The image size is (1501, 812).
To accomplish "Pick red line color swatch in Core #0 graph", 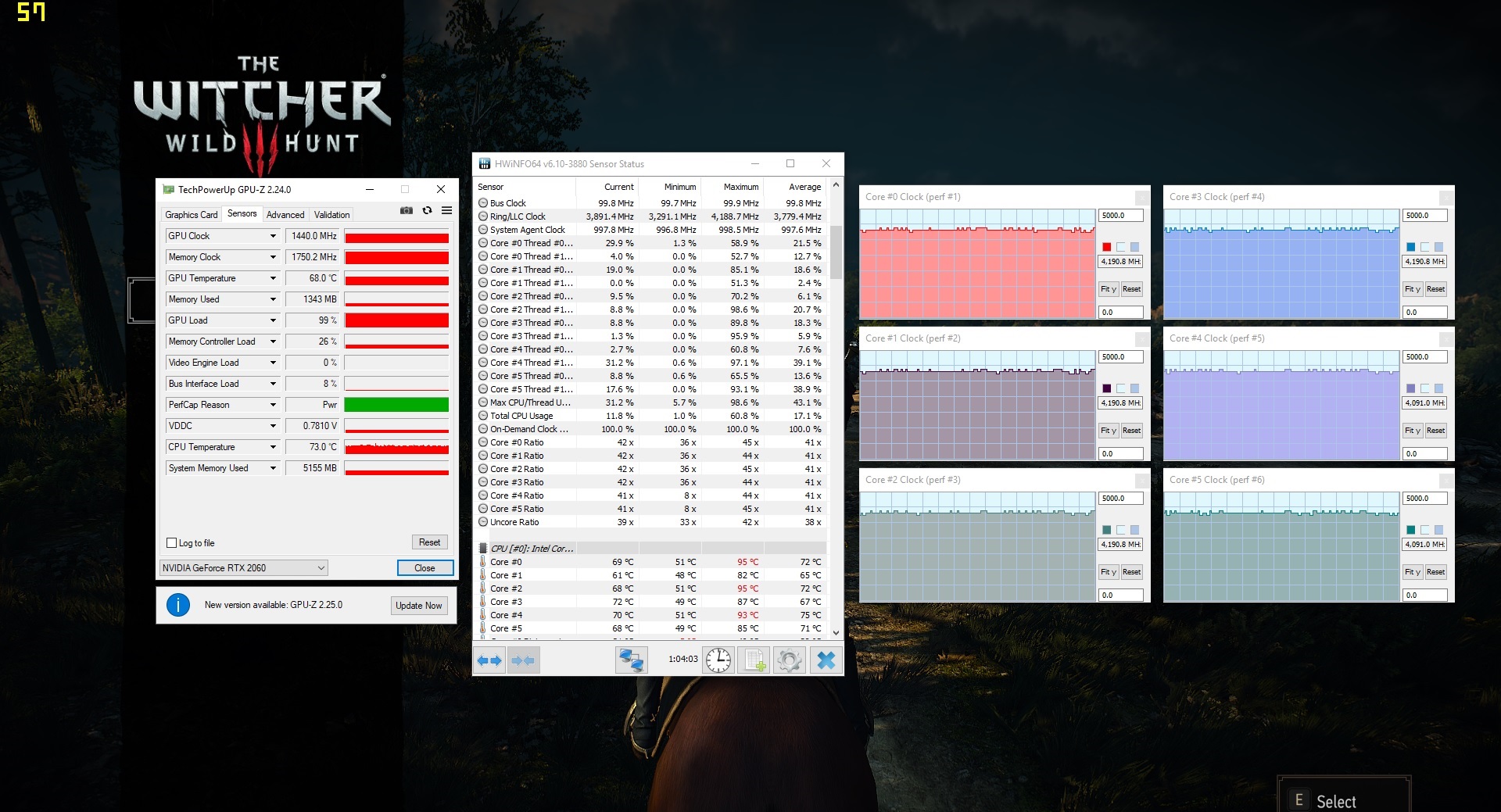I will (1106, 247).
